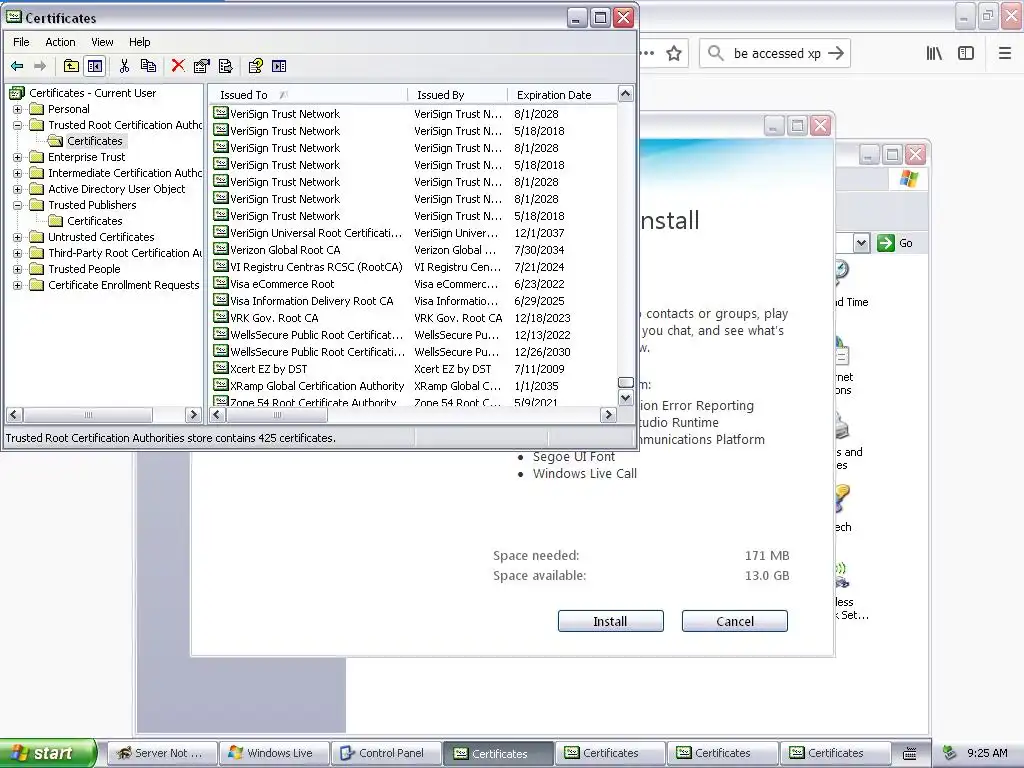Screen dimensions: 1024x768
Task: Click the green Go arrow in Control Panel
Action: pos(886,243)
